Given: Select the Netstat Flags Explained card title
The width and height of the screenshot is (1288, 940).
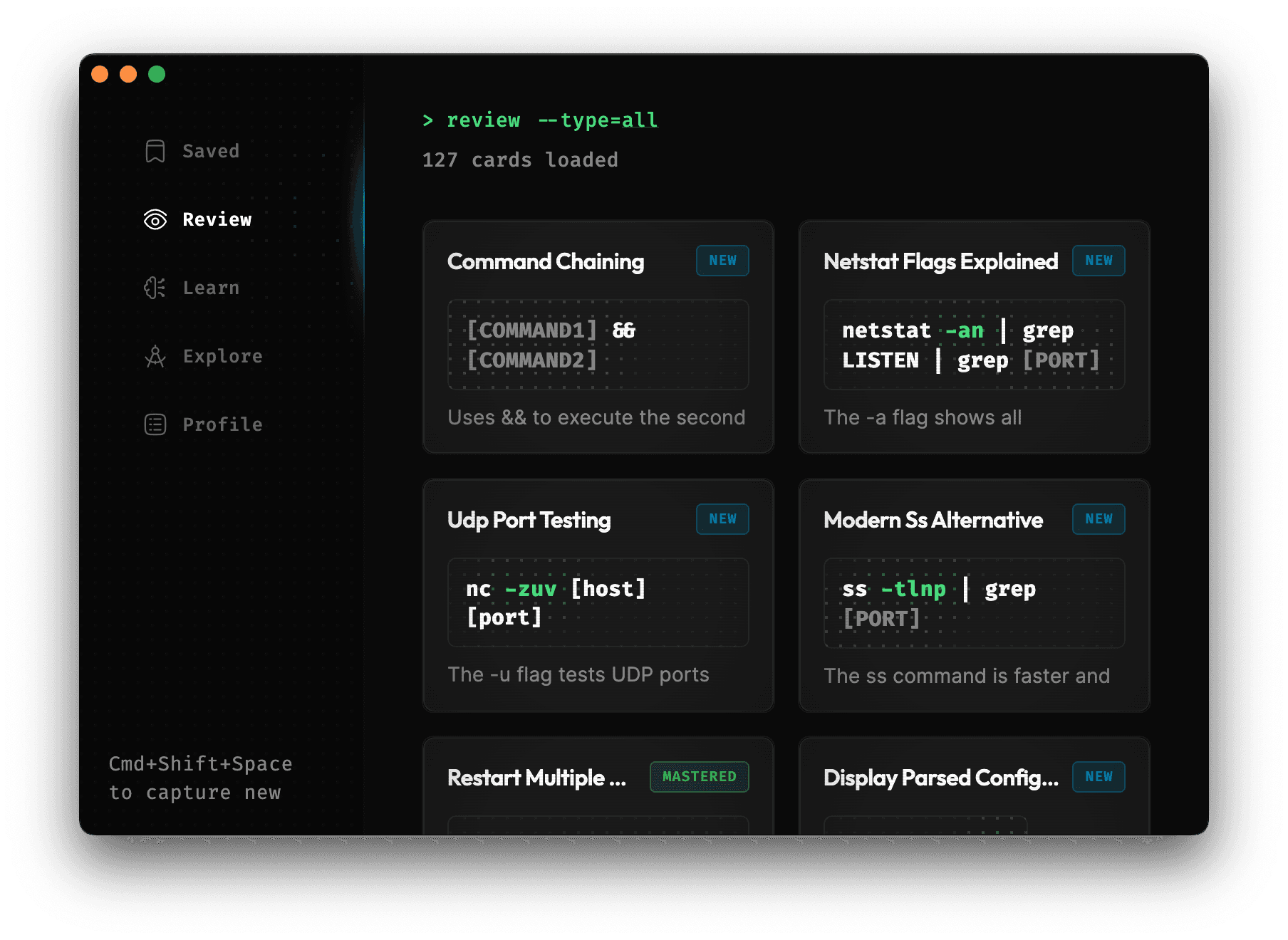Looking at the screenshot, I should coord(940,262).
